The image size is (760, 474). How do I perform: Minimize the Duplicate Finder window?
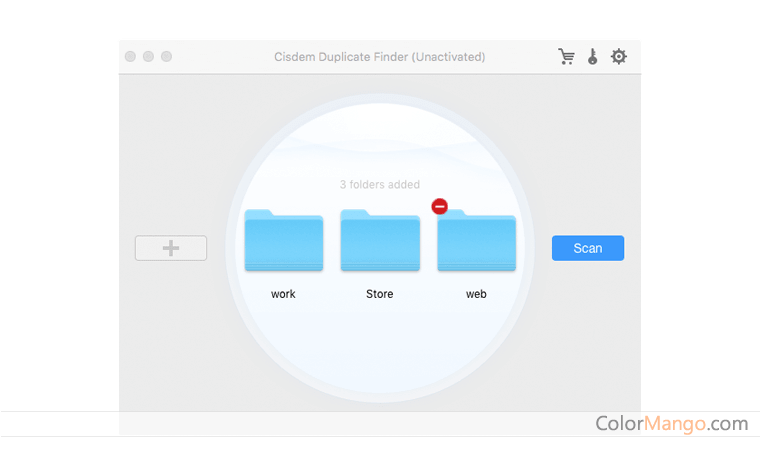pyautogui.click(x=148, y=57)
